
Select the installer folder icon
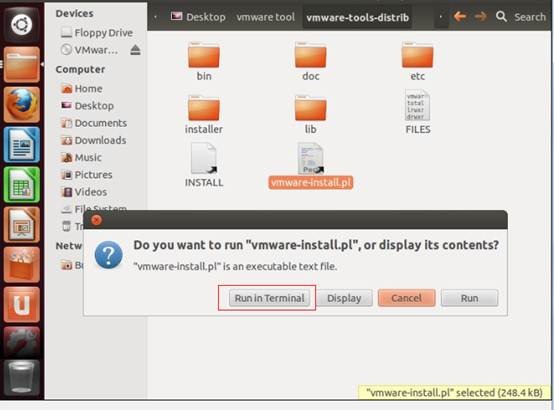[x=204, y=108]
